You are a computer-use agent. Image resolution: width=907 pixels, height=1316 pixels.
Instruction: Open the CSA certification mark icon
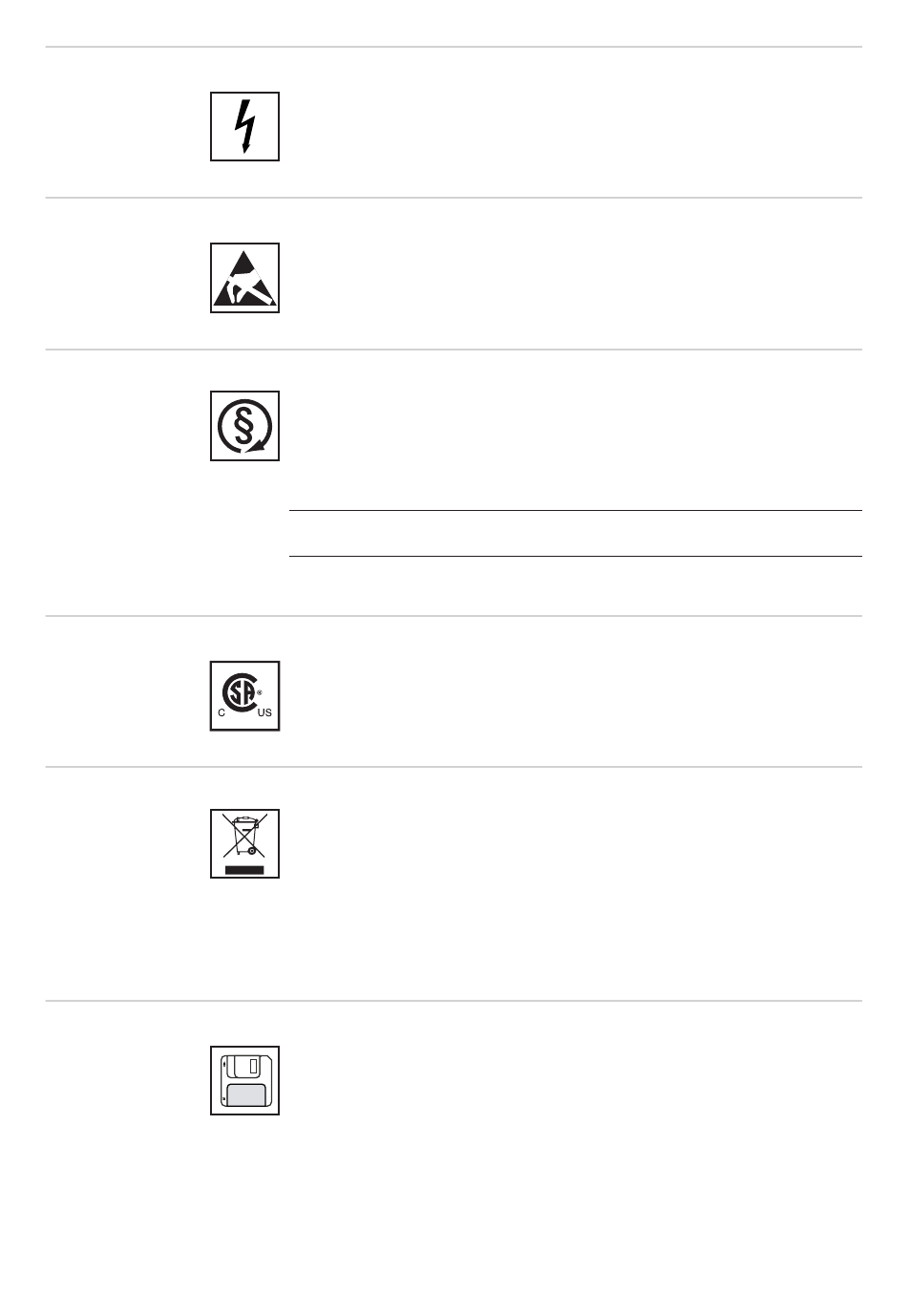[244, 696]
